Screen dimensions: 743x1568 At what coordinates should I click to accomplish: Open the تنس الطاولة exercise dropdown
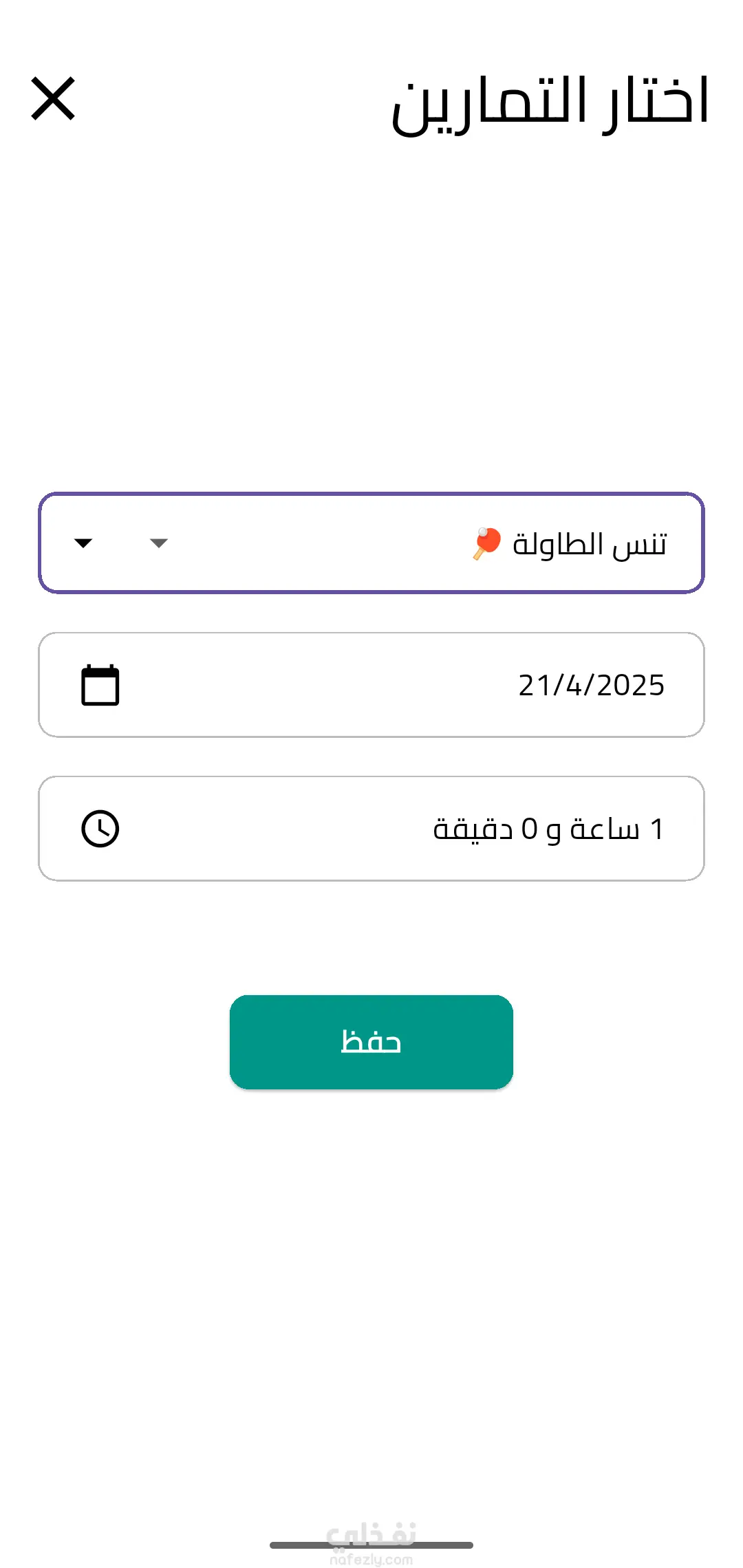[371, 543]
